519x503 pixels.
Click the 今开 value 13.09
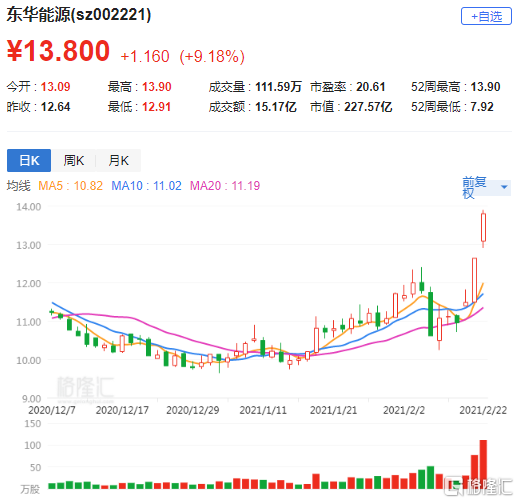(55, 87)
